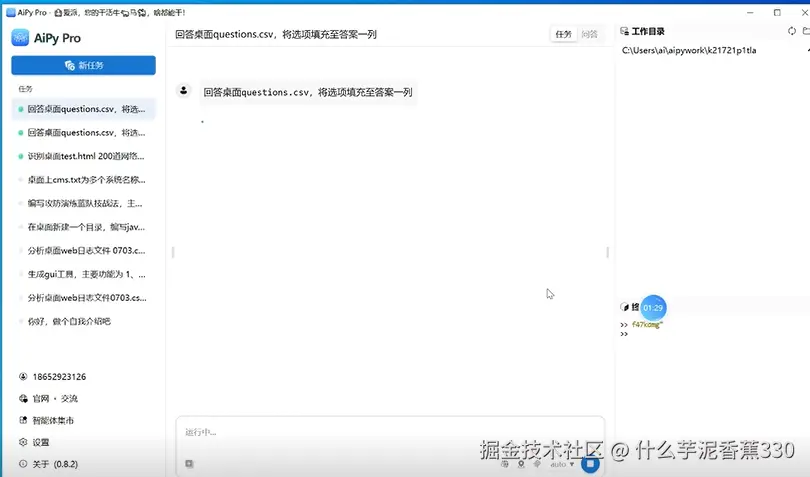Open 官网 · 交流 link
This screenshot has height=477, width=810.
click(55, 398)
